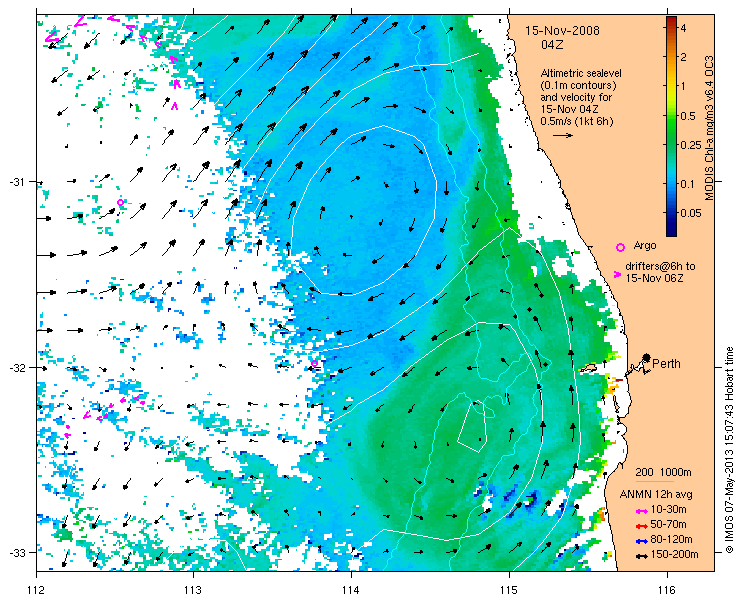Click the '200 1000m' depth contour label

663,473
